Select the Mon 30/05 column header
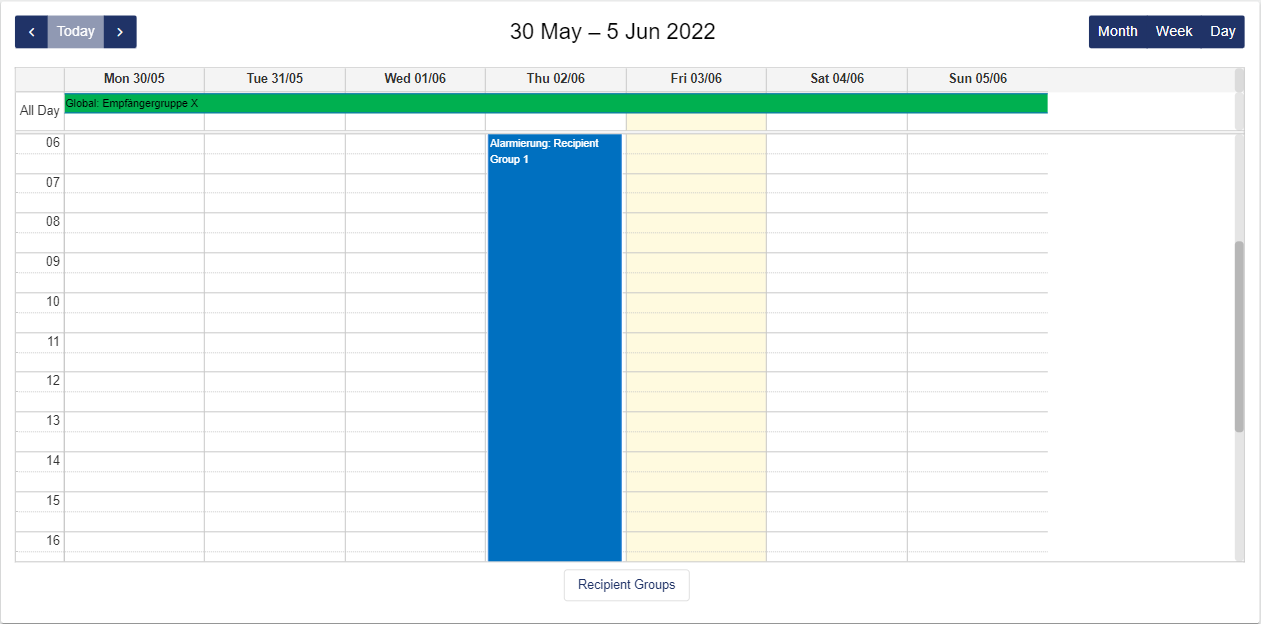This screenshot has height=624, width=1261. coord(134,79)
